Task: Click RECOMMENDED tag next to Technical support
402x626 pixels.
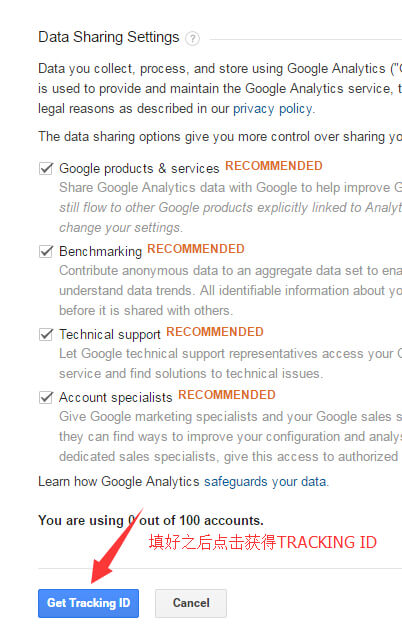Action: [215, 332]
